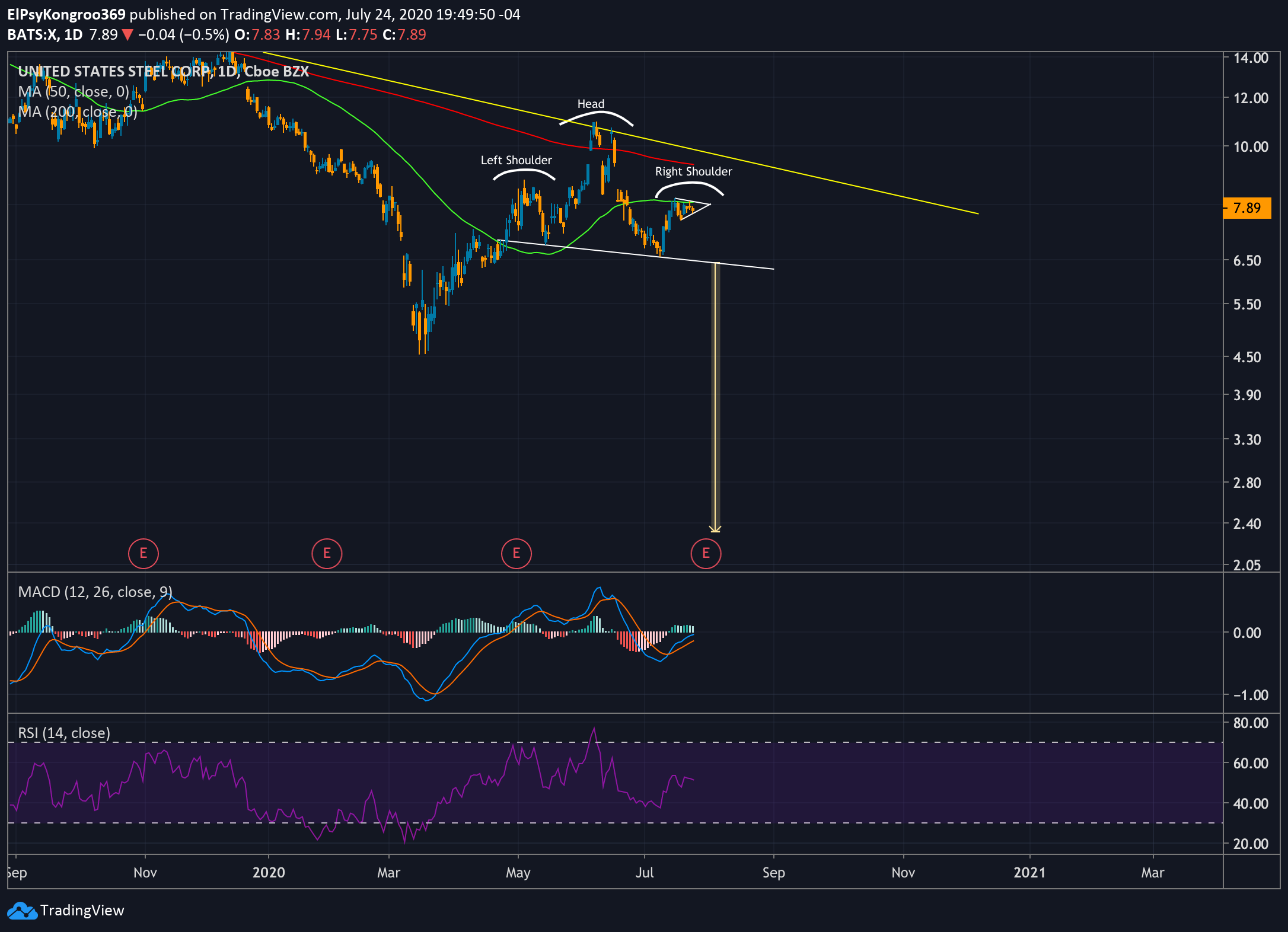The image size is (1288, 932).
Task: Click the downward yellow target arrow tip
Action: coord(715,529)
